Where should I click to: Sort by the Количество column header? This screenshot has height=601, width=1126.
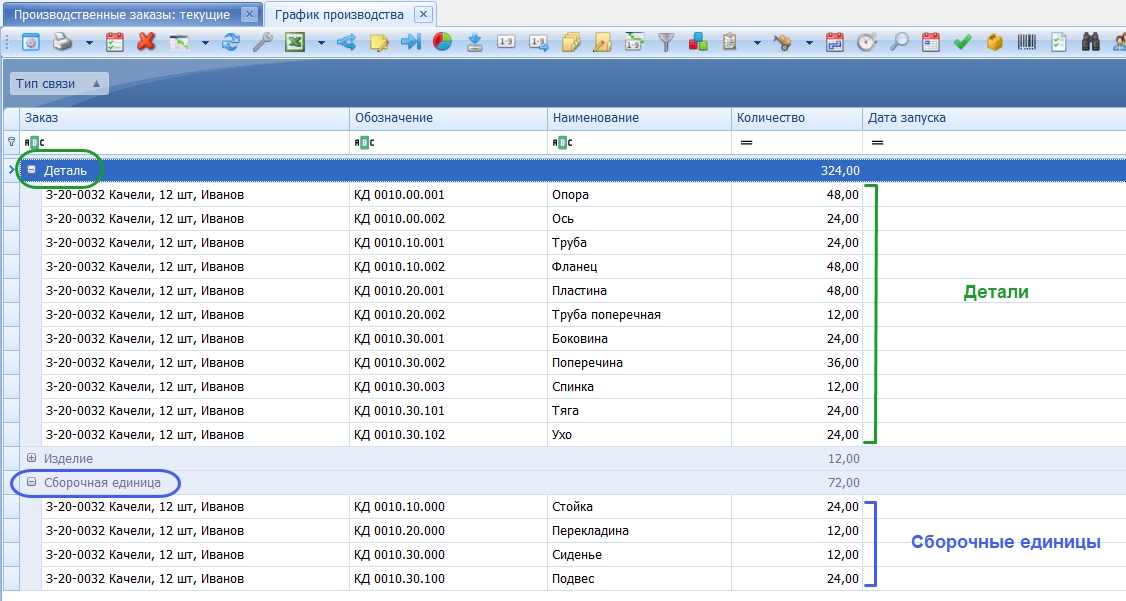(796, 118)
